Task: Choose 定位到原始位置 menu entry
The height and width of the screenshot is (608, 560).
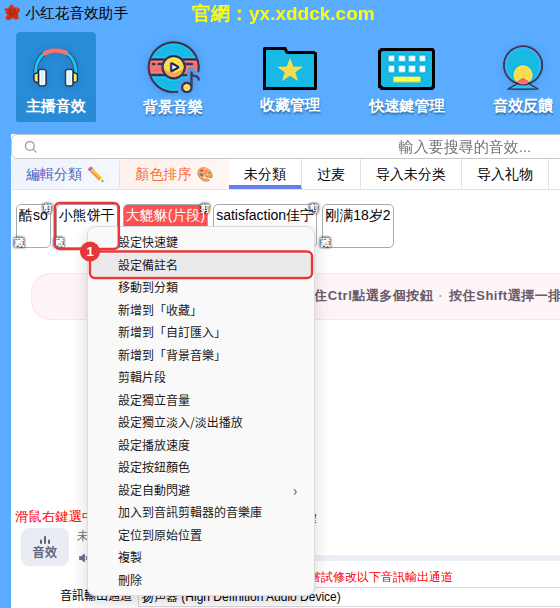Action: click(x=201, y=535)
